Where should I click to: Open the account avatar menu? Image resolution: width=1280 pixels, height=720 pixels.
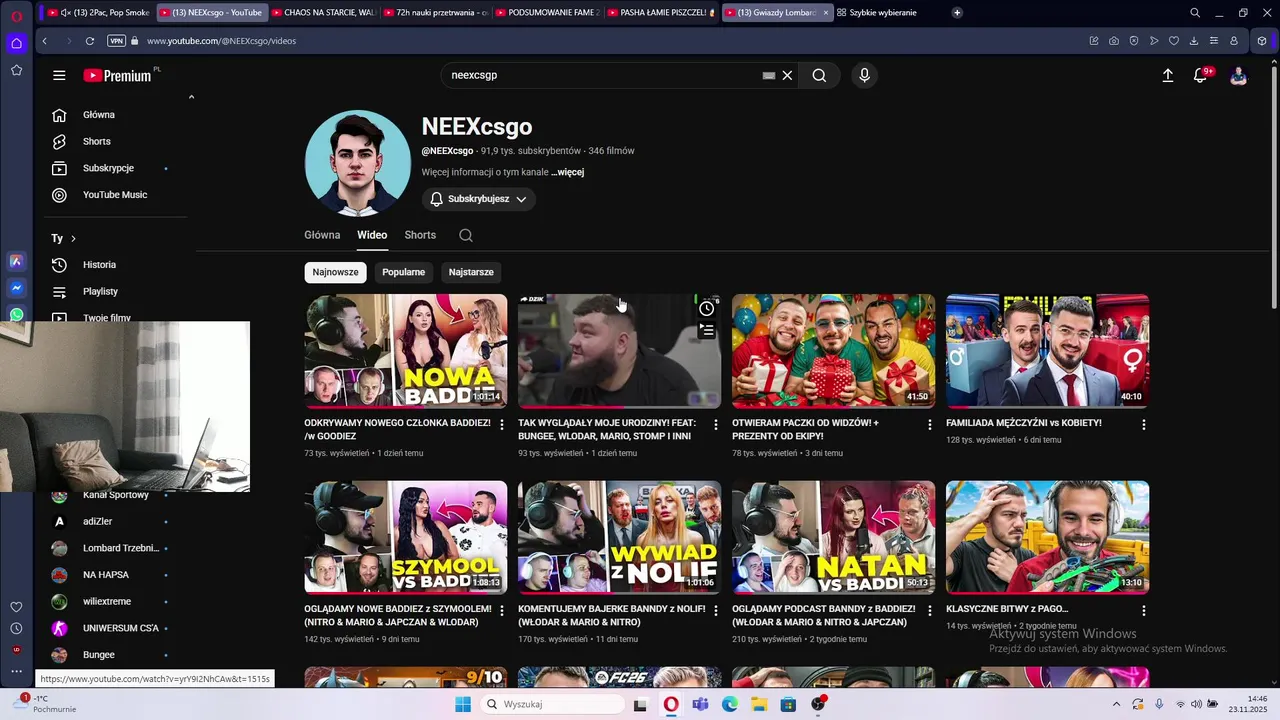point(1238,75)
